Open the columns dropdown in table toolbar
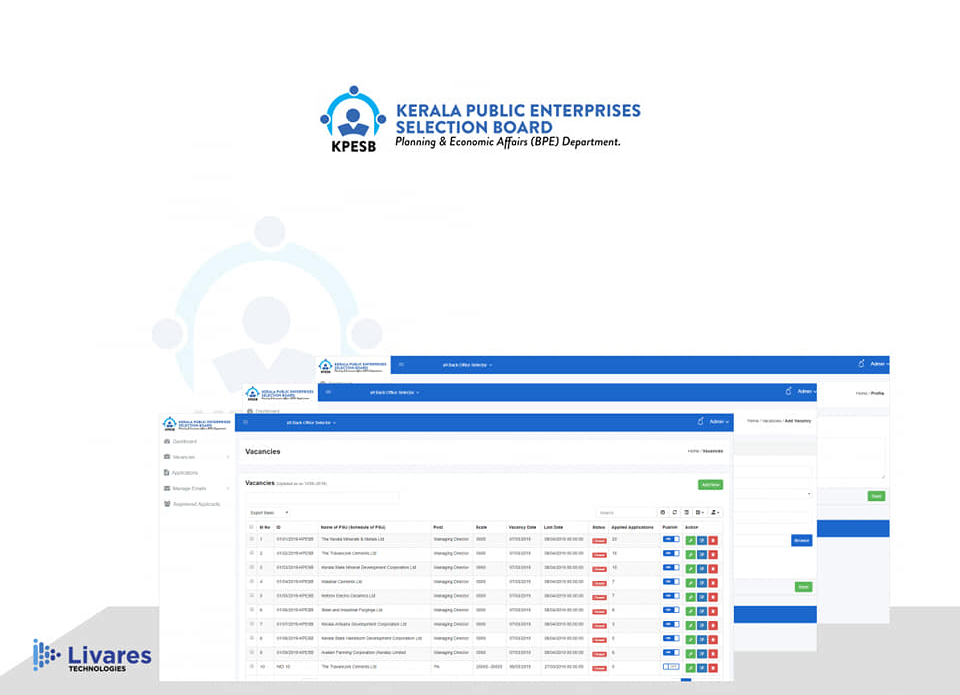Image resolution: width=960 pixels, height=695 pixels. (x=700, y=513)
